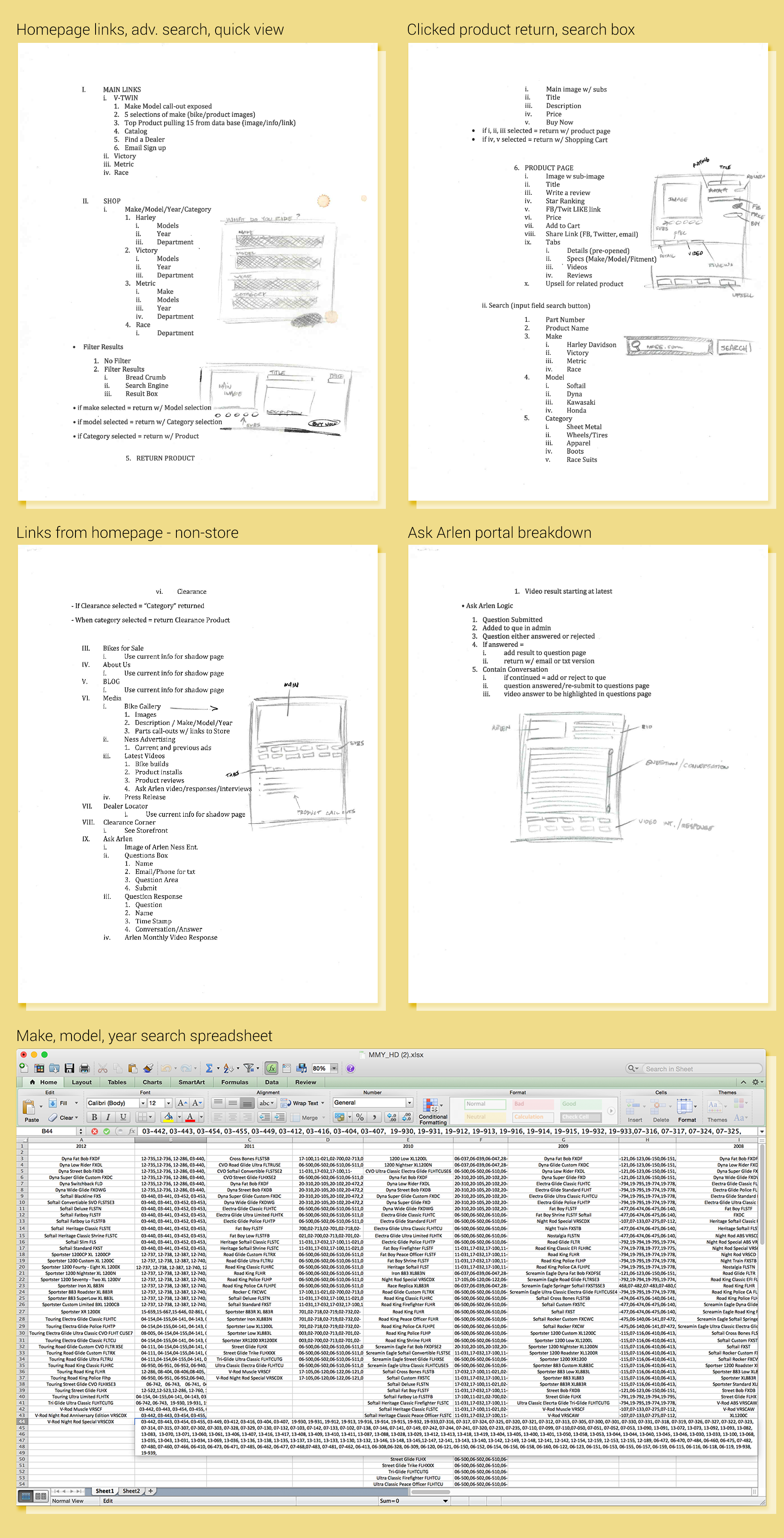The width and height of the screenshot is (784, 1538).
Task: Open the 80% zoom dropdown
Action: pyautogui.click(x=334, y=1068)
